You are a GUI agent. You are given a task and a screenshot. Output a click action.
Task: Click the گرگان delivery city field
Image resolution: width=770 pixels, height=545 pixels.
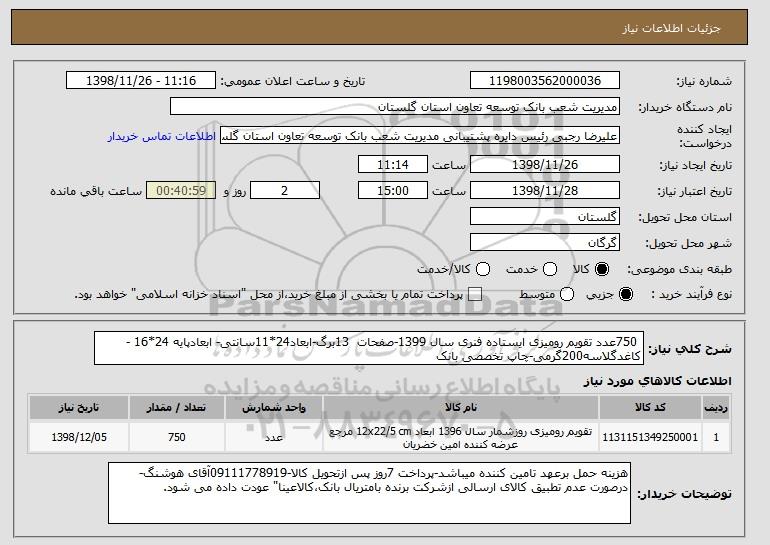click(x=545, y=243)
